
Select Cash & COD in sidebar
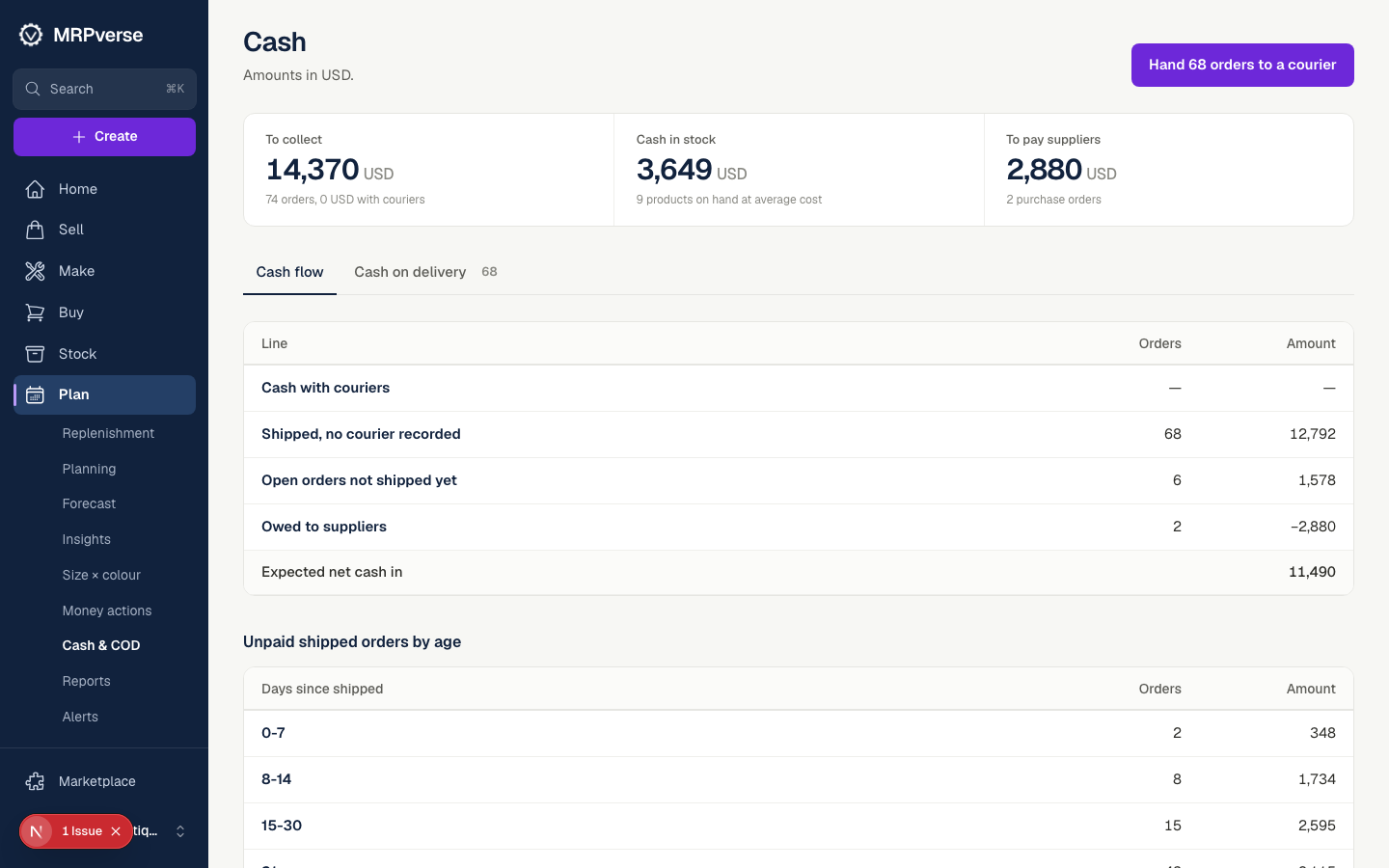101,645
